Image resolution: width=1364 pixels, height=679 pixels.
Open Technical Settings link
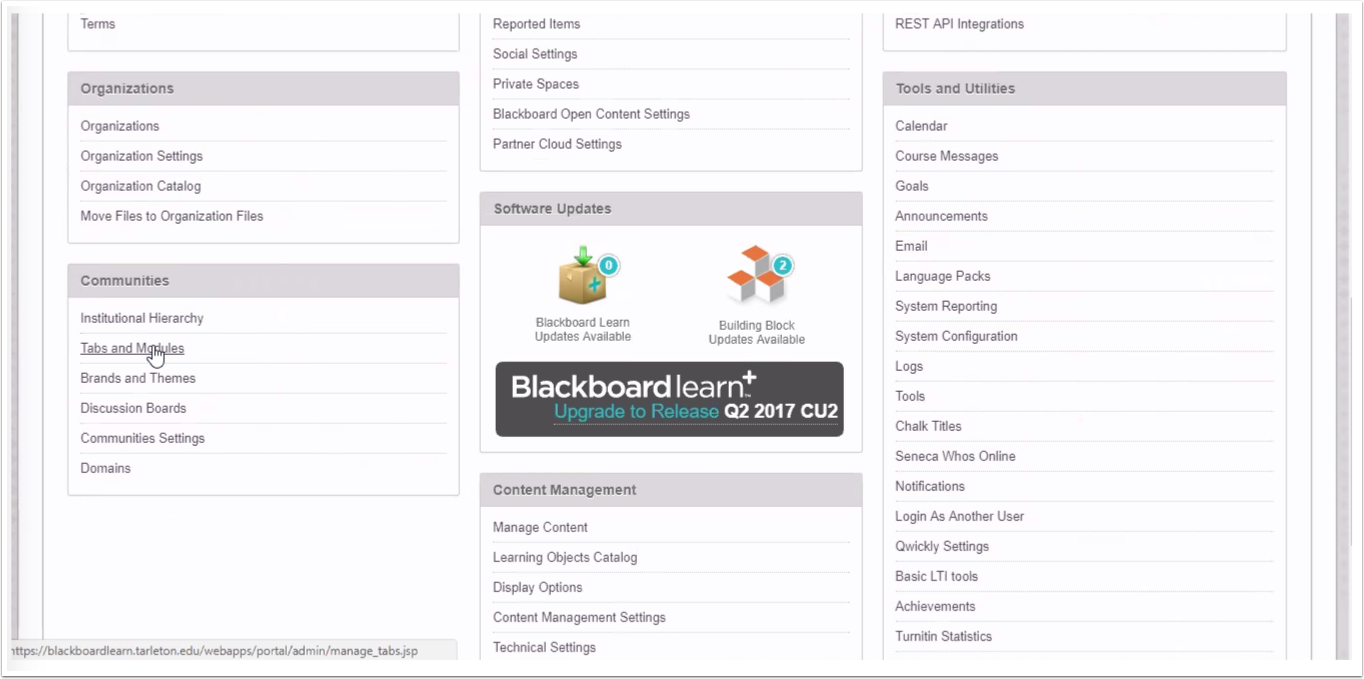[x=544, y=647]
